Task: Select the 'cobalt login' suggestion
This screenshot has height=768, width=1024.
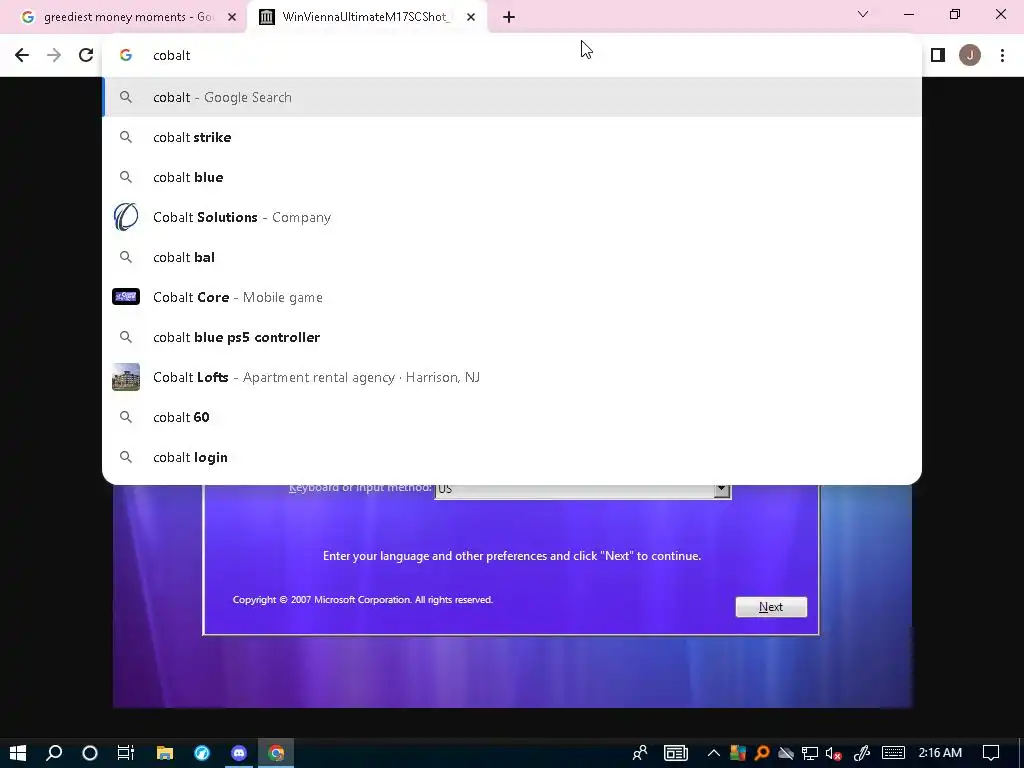Action: coord(511,457)
